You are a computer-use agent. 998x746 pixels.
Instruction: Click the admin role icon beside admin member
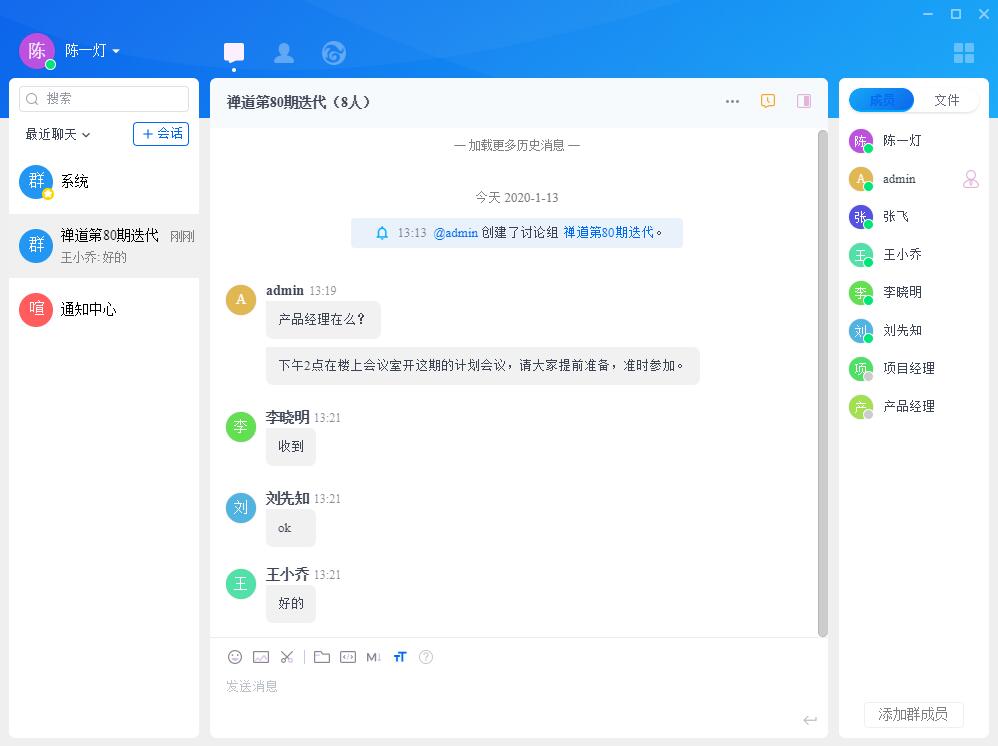(971, 179)
